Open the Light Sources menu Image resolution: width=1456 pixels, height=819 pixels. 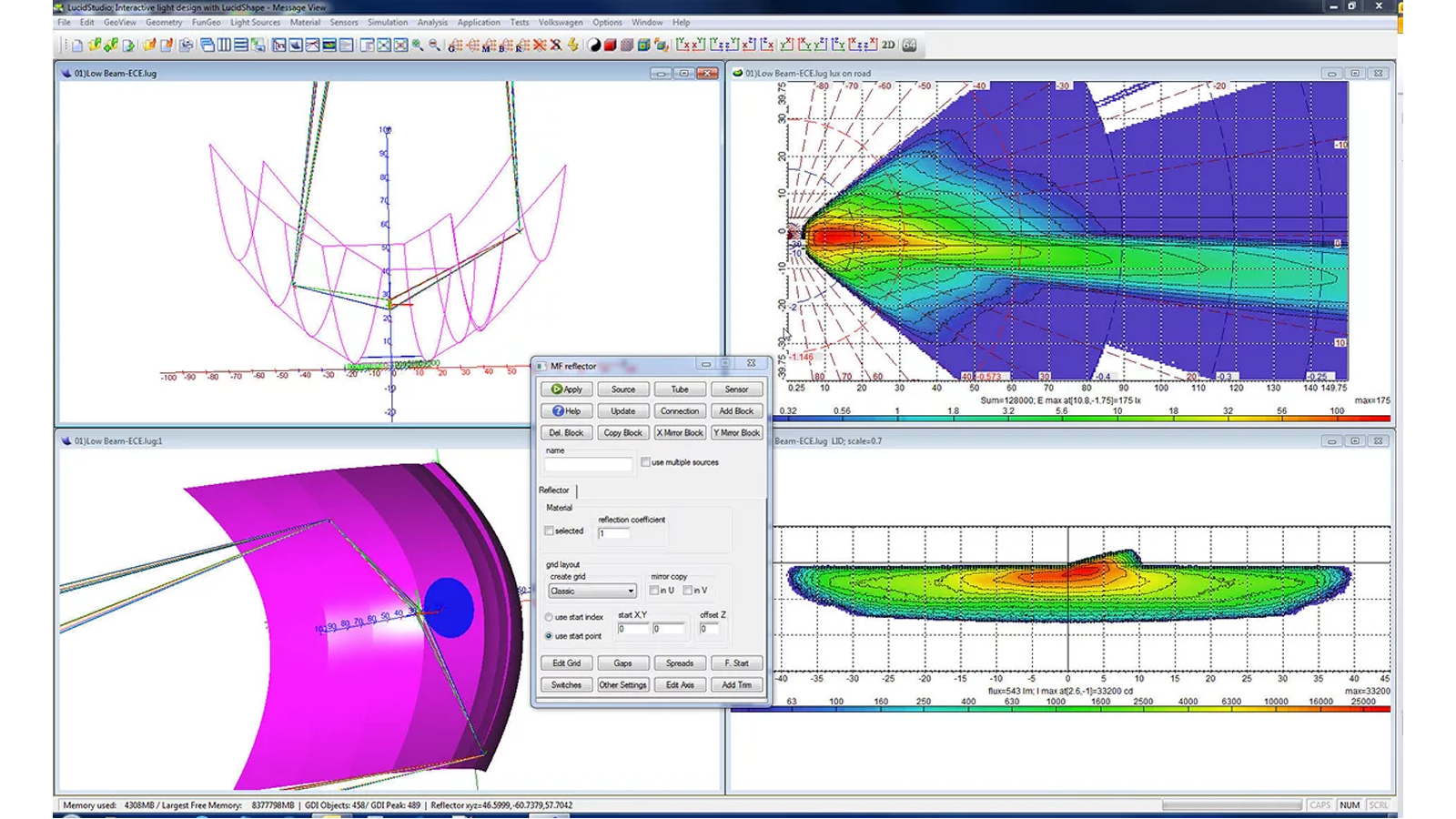point(255,22)
